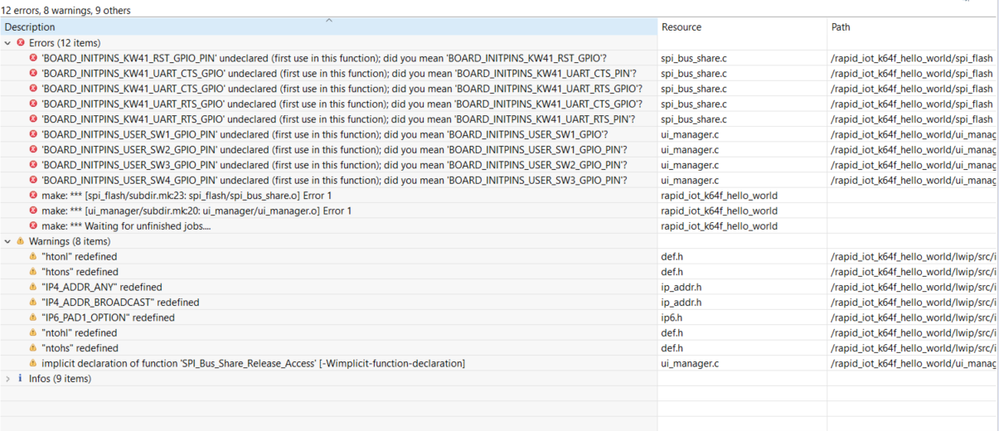Collapse the Warnings (8 items) group
The image size is (999, 431).
click(x=8, y=242)
